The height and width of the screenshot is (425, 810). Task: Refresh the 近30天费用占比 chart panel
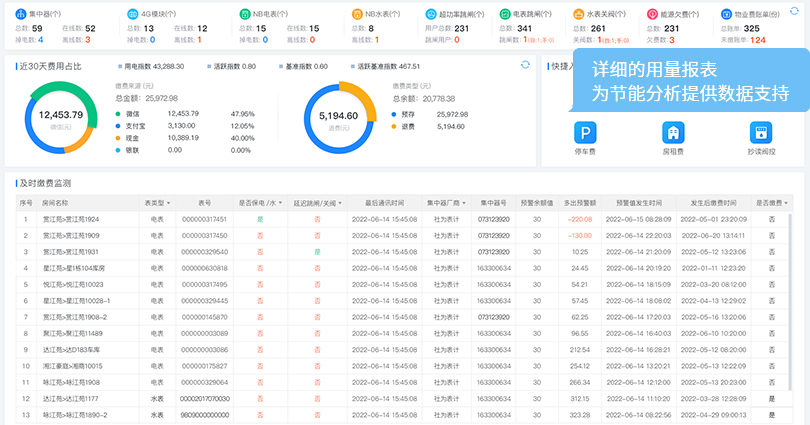click(x=526, y=65)
